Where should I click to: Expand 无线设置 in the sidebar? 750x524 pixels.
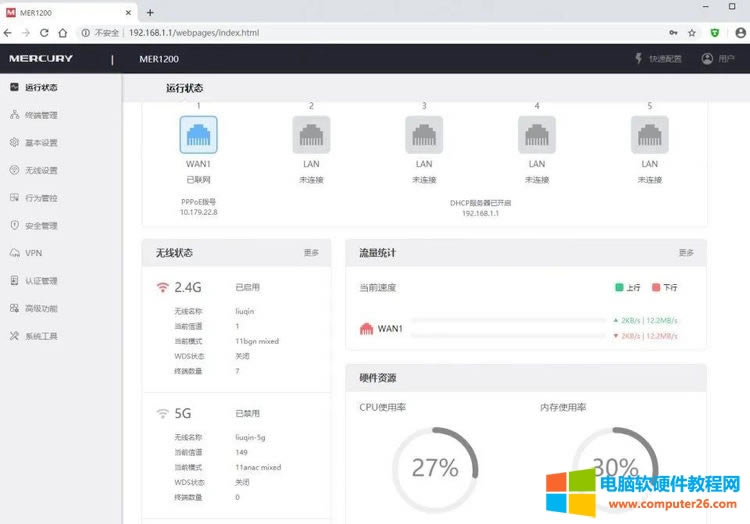41,170
